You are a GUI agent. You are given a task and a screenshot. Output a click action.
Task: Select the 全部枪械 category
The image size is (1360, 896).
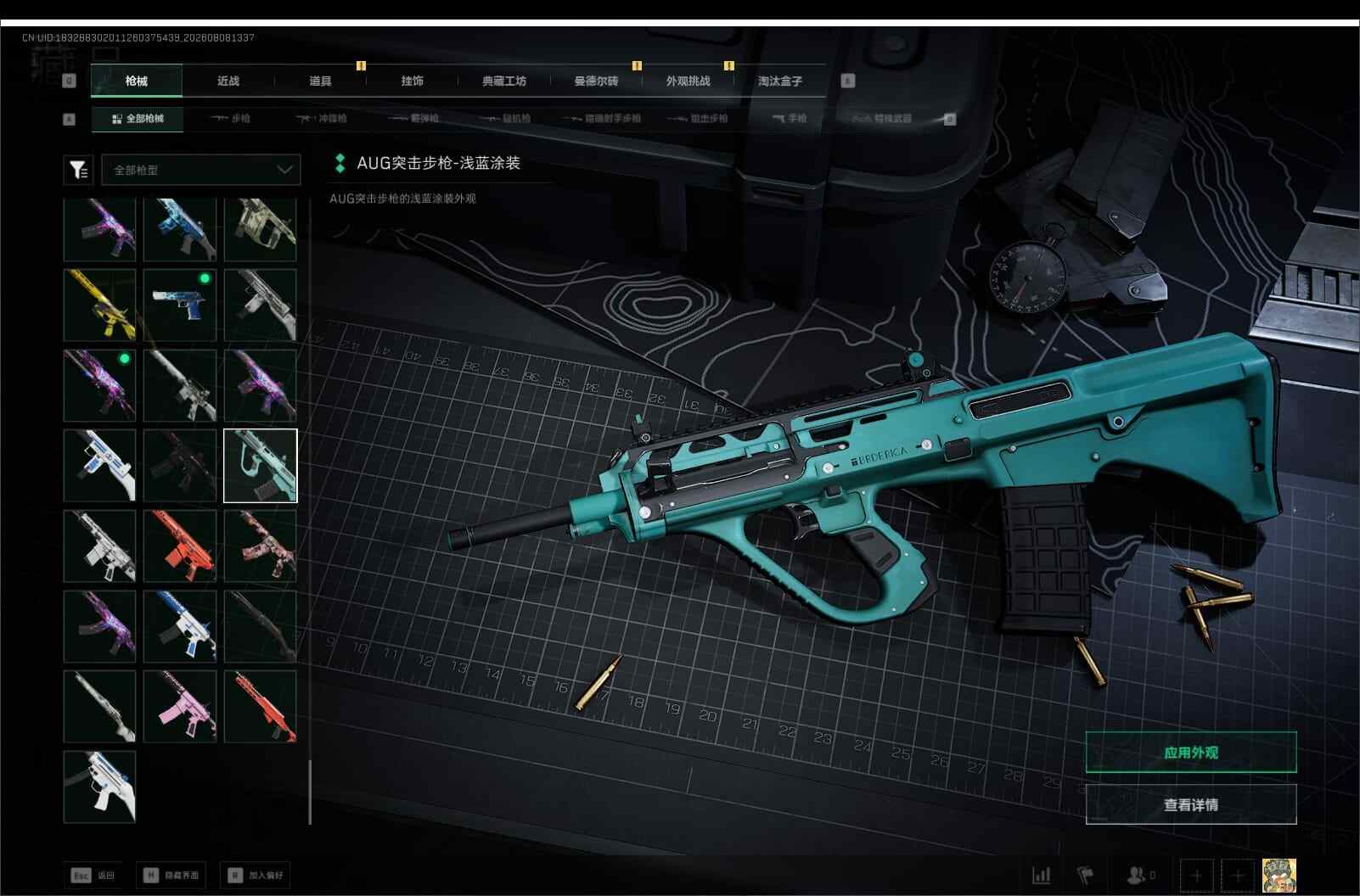click(x=138, y=119)
